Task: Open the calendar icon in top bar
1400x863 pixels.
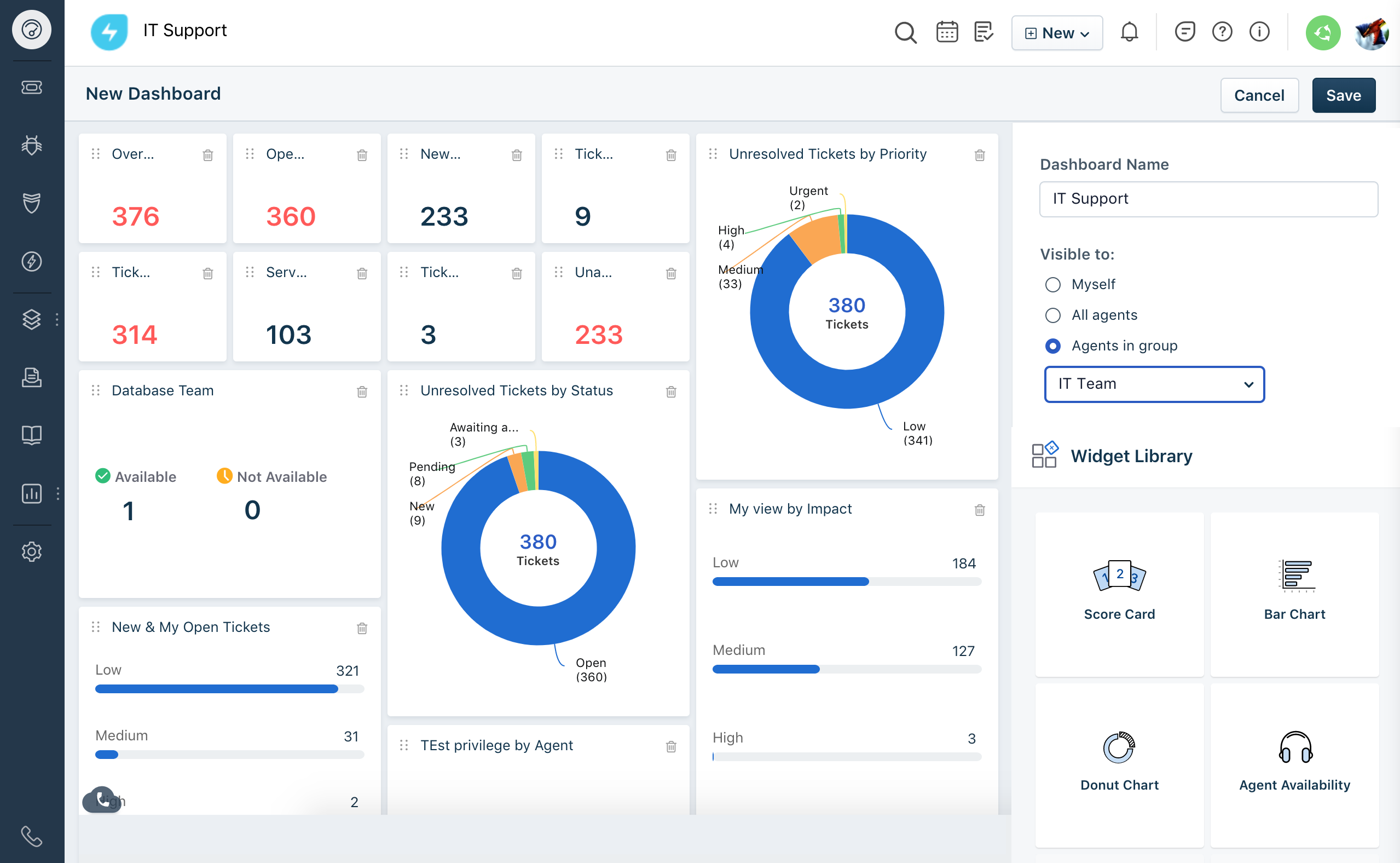Action: click(946, 32)
